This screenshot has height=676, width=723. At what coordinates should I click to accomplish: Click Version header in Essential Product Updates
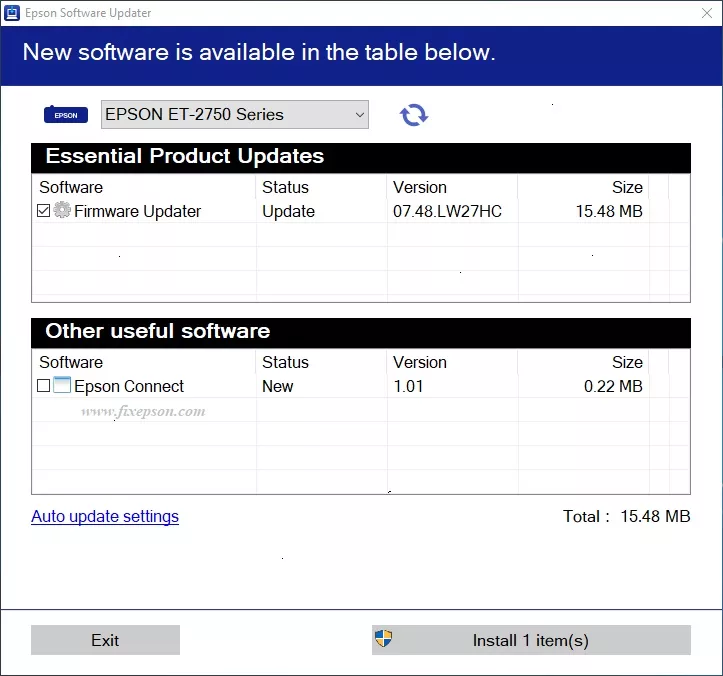point(420,187)
